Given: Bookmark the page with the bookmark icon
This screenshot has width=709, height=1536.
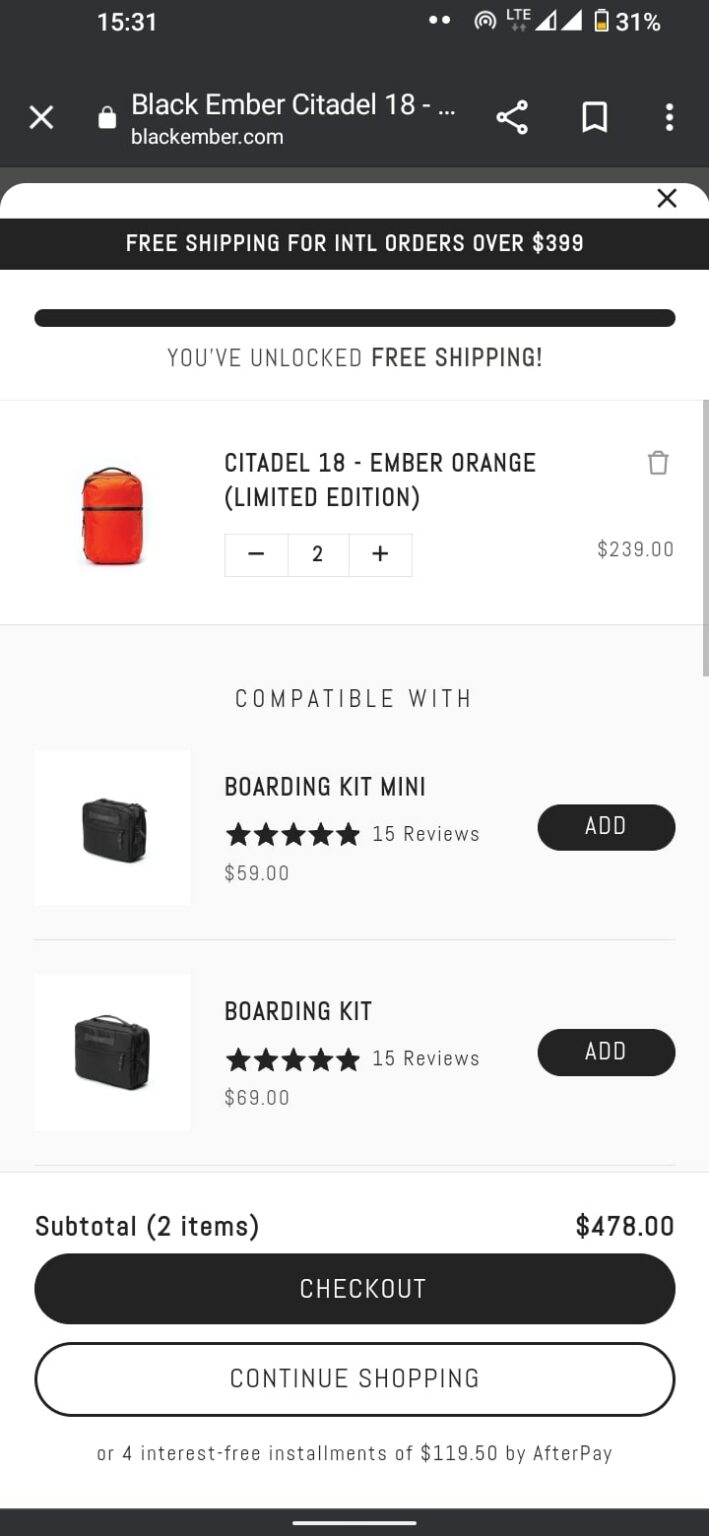Looking at the screenshot, I should [593, 117].
